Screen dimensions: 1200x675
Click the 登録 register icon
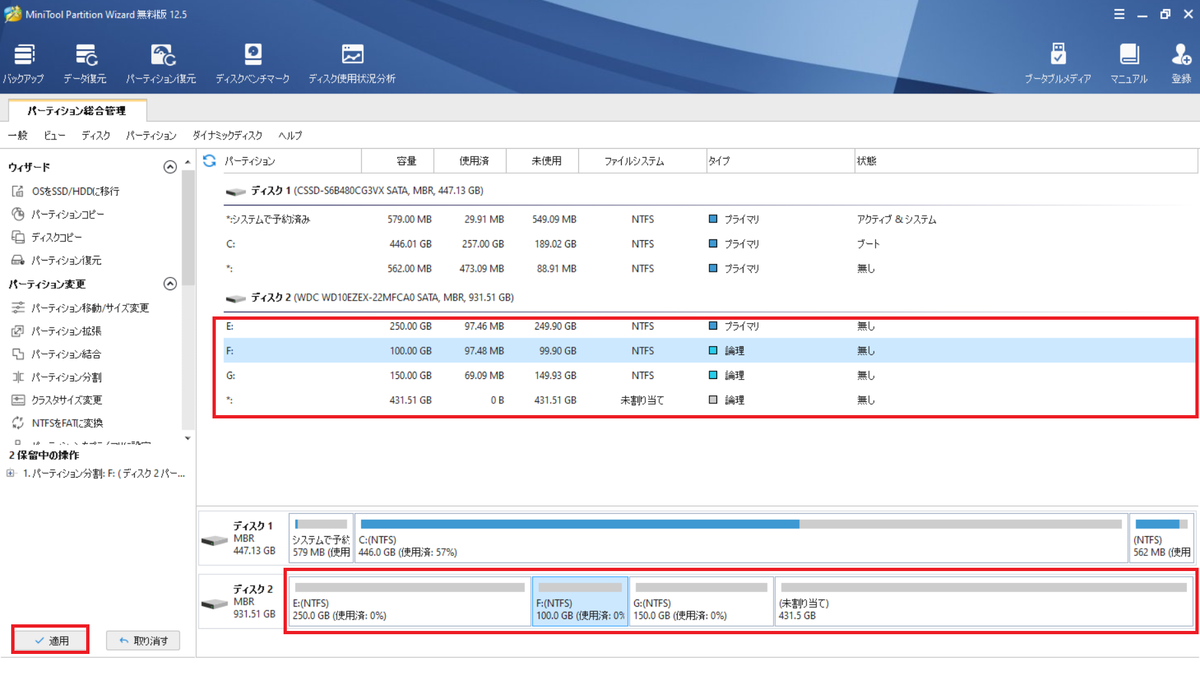(1181, 64)
